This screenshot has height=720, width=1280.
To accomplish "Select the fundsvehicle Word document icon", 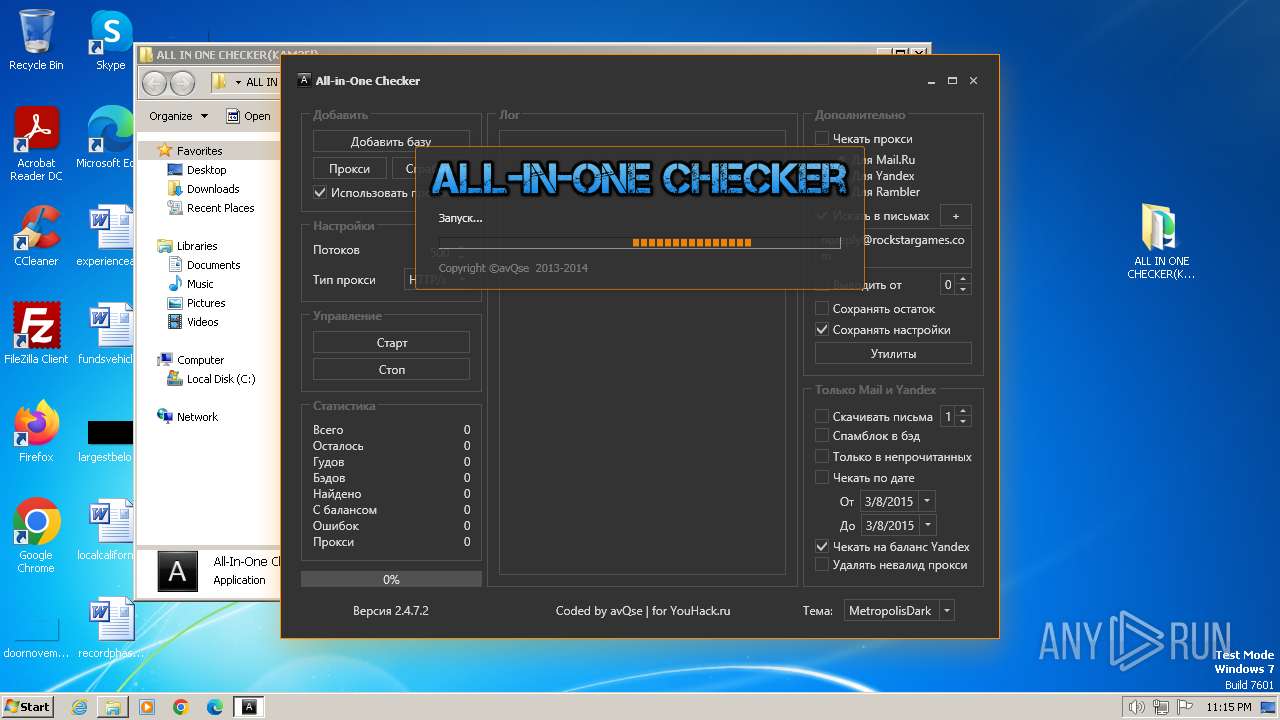I will 106,334.
